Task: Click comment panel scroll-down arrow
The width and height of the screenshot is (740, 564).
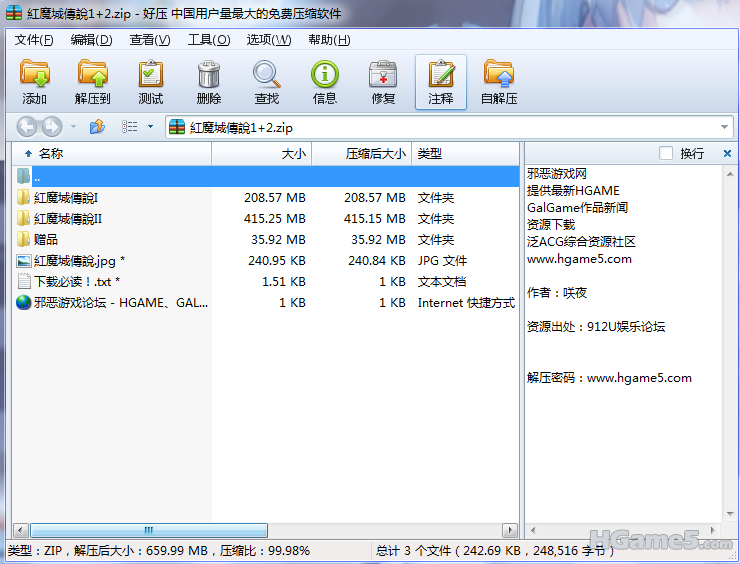Action: coord(730,513)
